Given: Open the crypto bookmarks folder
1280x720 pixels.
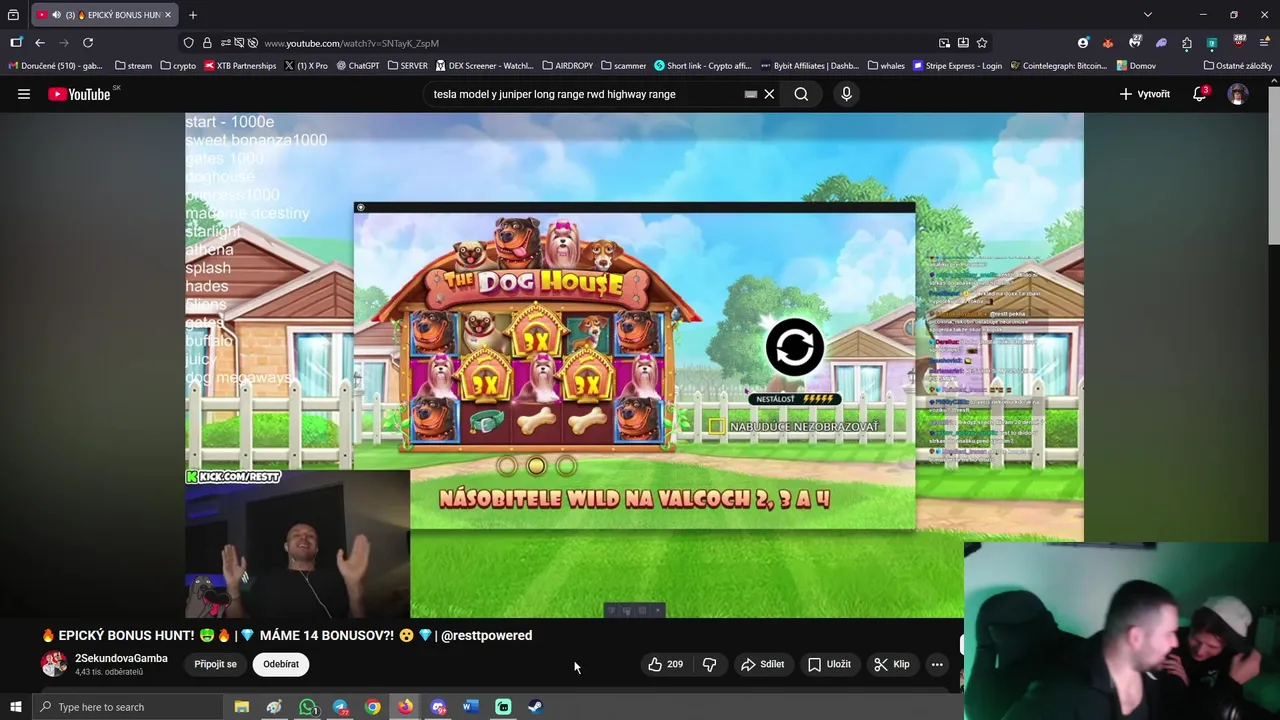Looking at the screenshot, I should pyautogui.click(x=179, y=66).
